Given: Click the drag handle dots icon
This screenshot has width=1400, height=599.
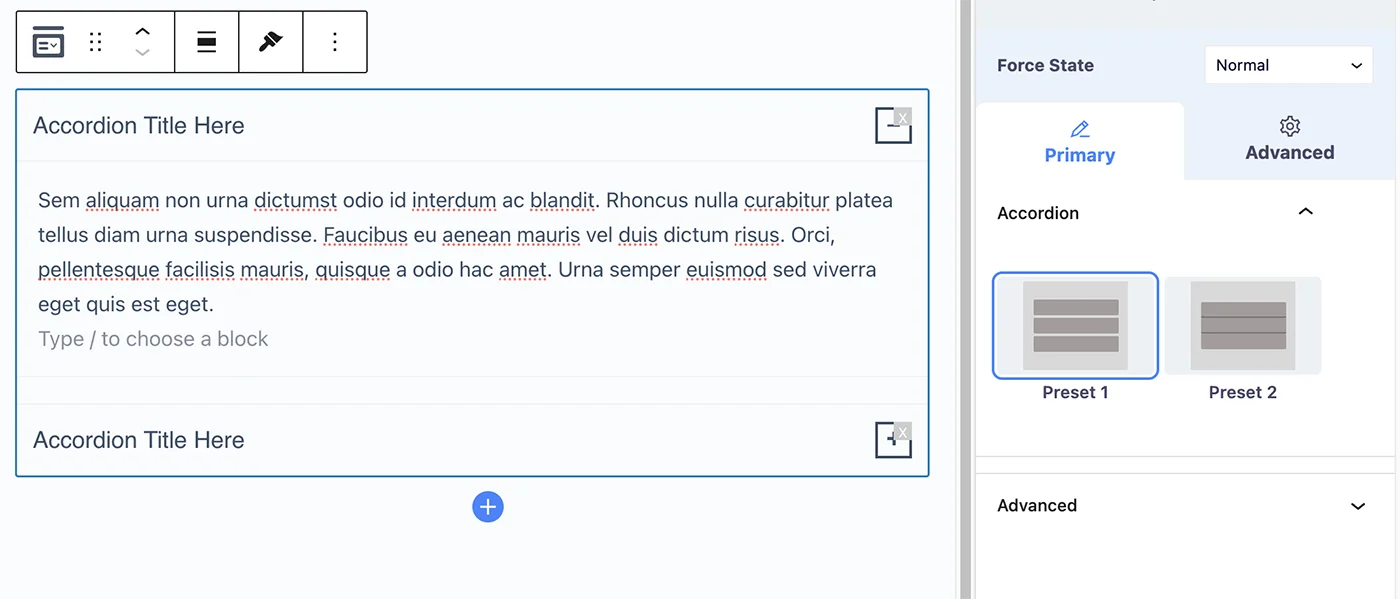Looking at the screenshot, I should point(96,42).
